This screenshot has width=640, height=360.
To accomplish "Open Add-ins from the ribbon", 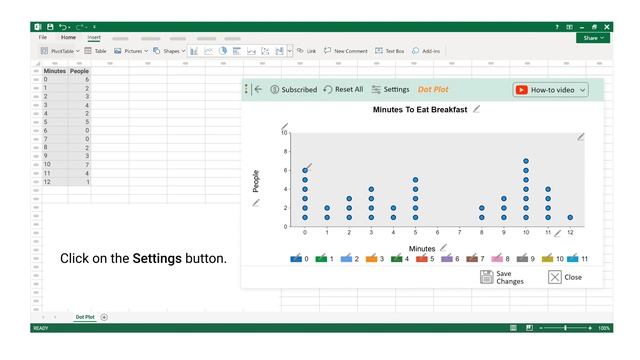I will (x=426, y=51).
